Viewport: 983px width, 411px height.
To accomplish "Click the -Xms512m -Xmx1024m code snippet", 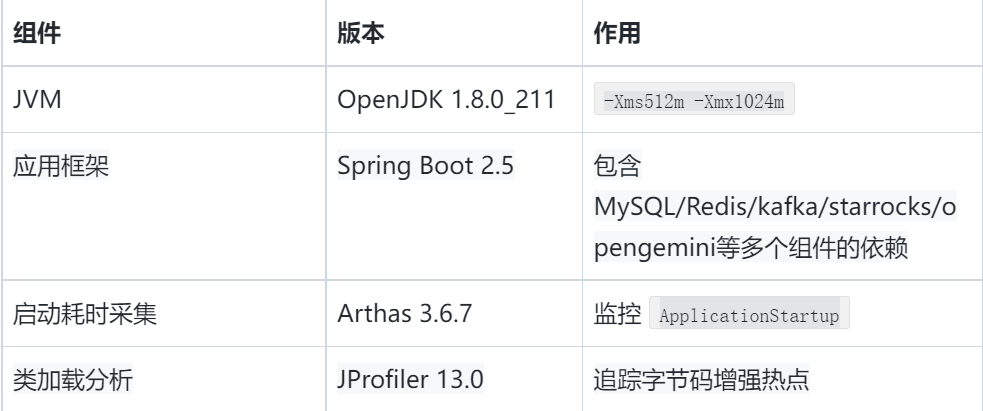I will click(x=694, y=99).
